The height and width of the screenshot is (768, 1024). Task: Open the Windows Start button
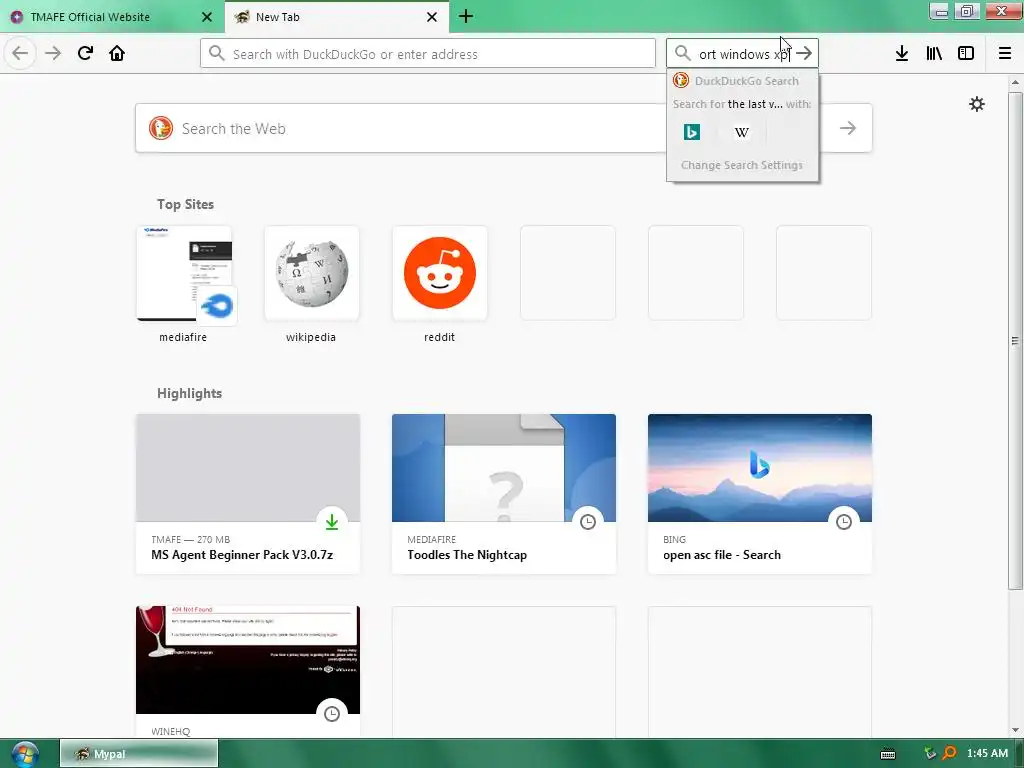24,754
